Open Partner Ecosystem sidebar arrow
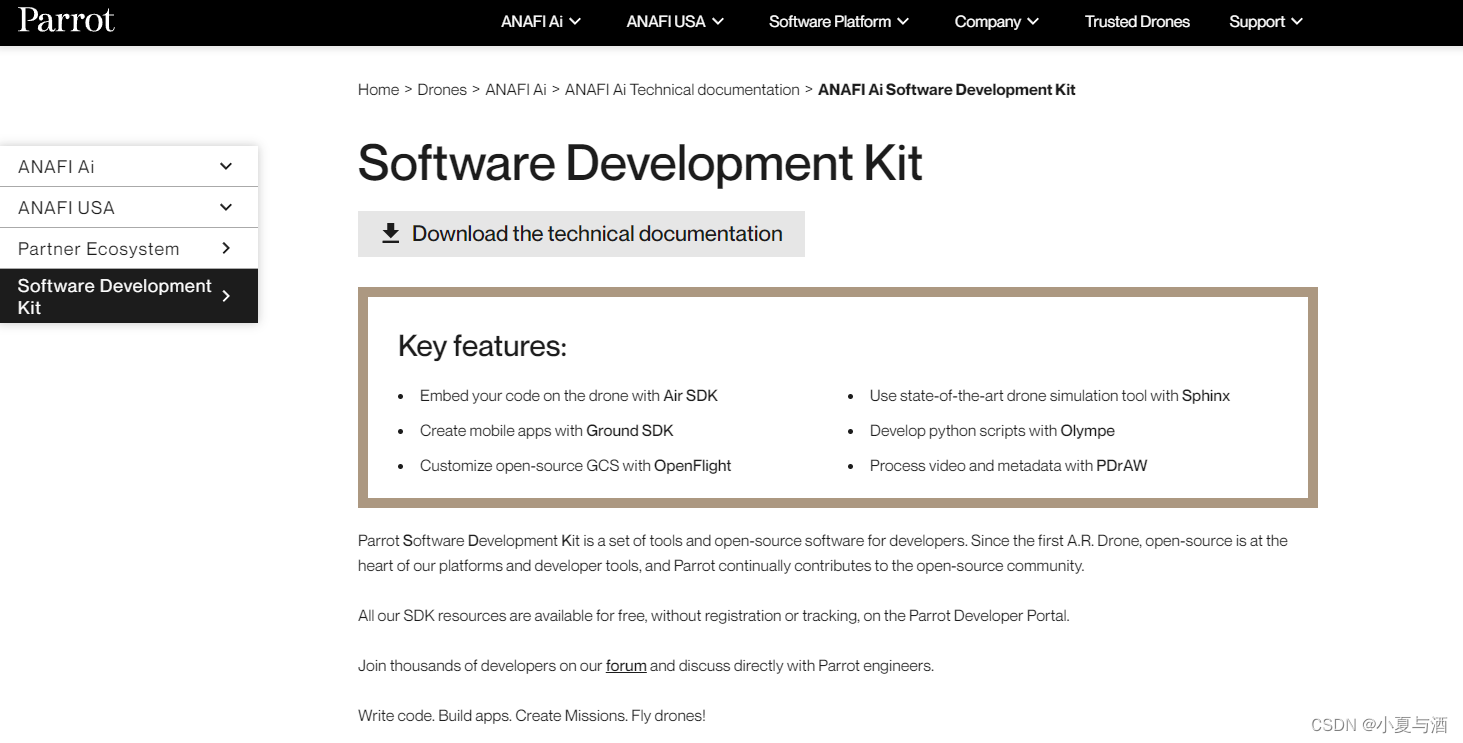1463x743 pixels. click(x=226, y=248)
